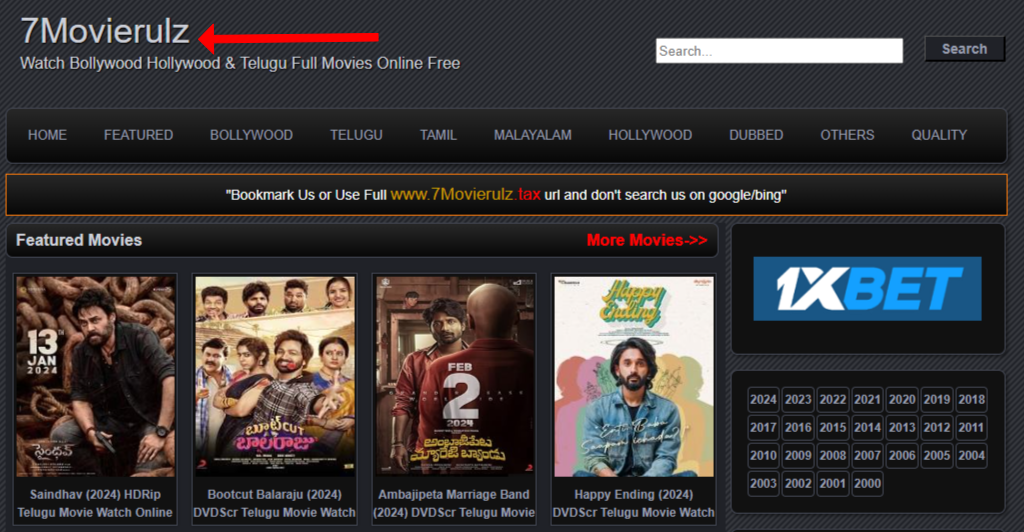The height and width of the screenshot is (532, 1024).
Task: Browse movies from 2002
Action: [x=797, y=484]
